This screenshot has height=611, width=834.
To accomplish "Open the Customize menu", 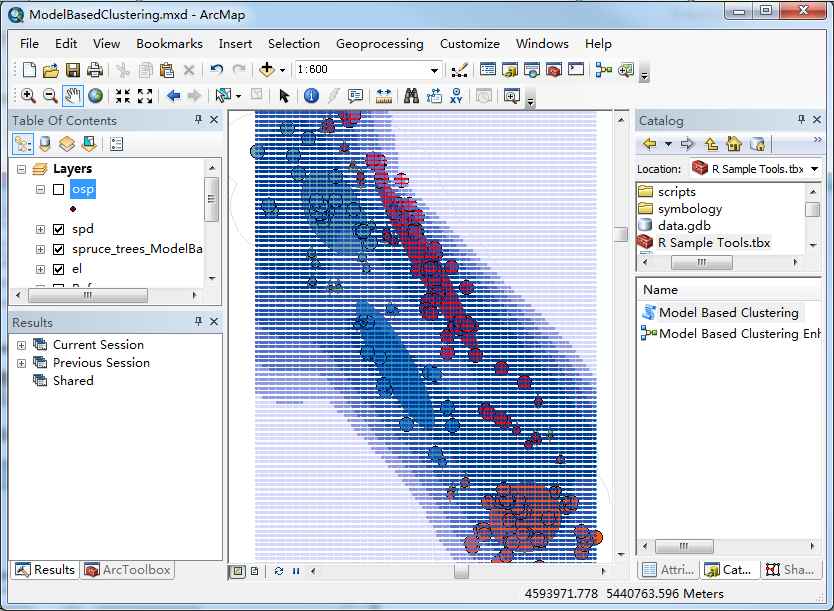I will [470, 44].
